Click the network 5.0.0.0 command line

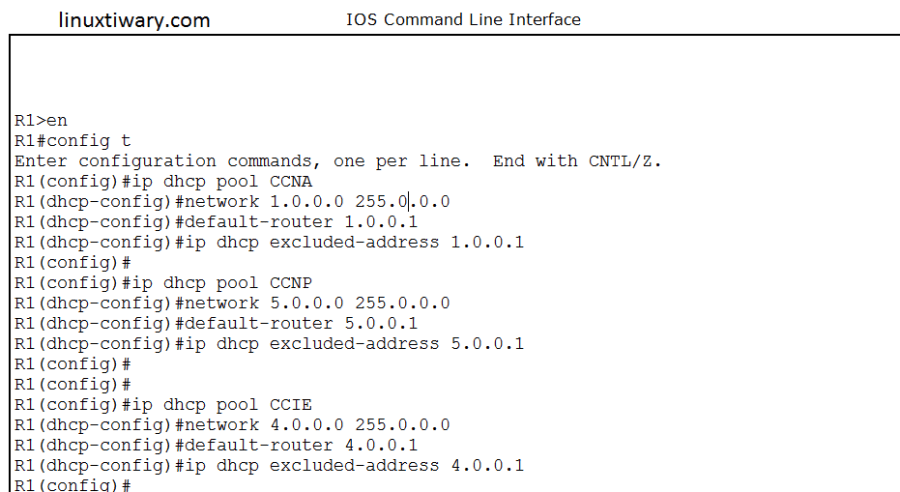(232, 303)
